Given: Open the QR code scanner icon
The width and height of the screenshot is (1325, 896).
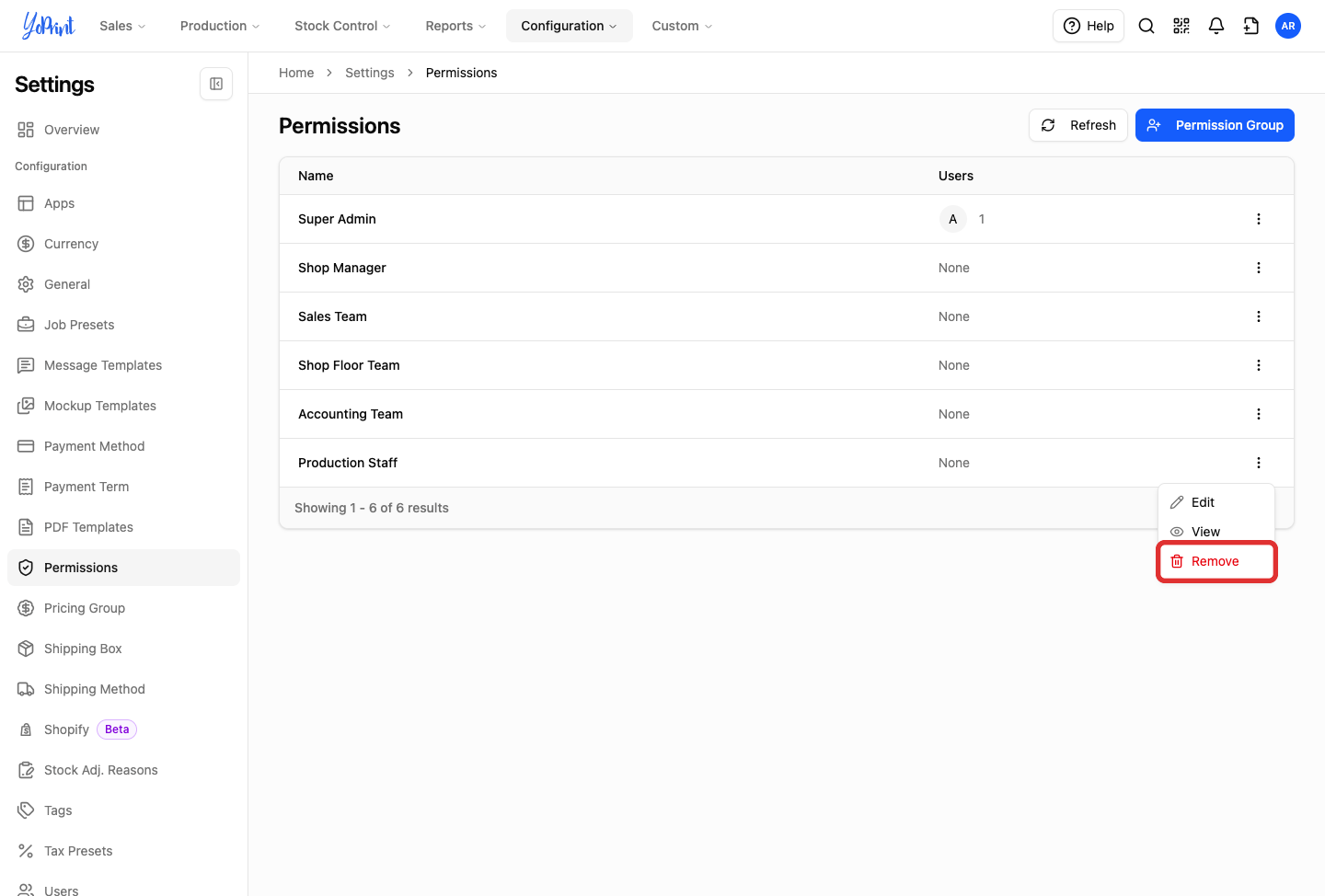Looking at the screenshot, I should pyautogui.click(x=1181, y=26).
